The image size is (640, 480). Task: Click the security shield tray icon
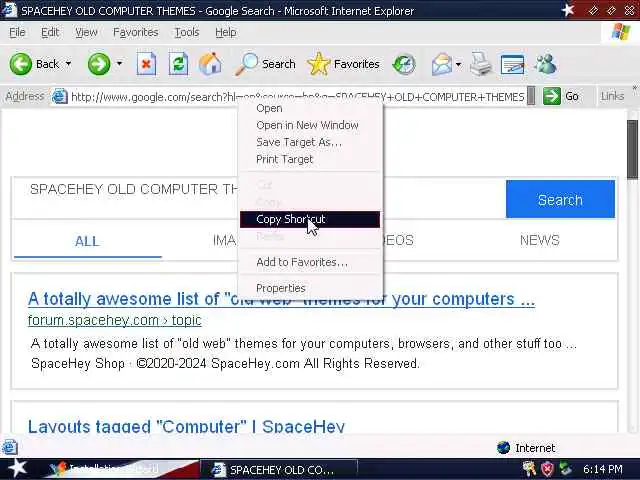(x=547, y=469)
